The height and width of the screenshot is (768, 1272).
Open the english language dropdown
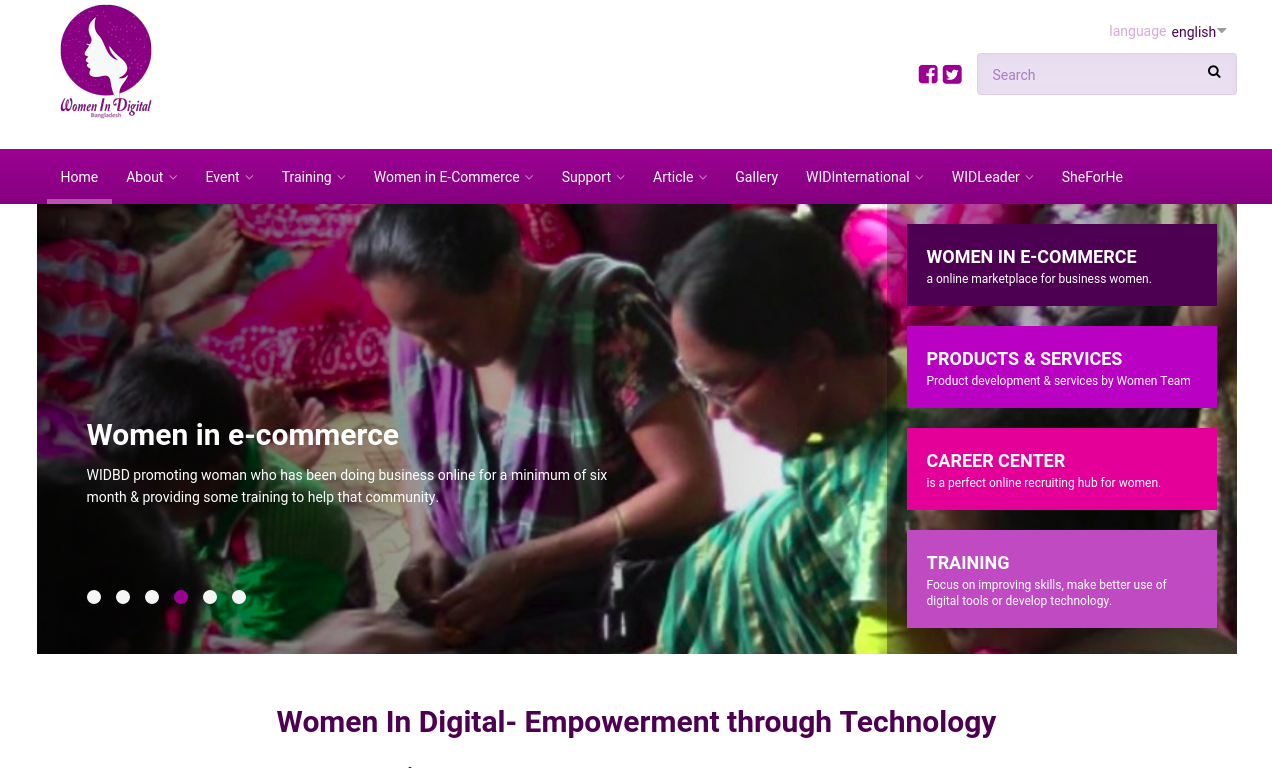click(1199, 32)
